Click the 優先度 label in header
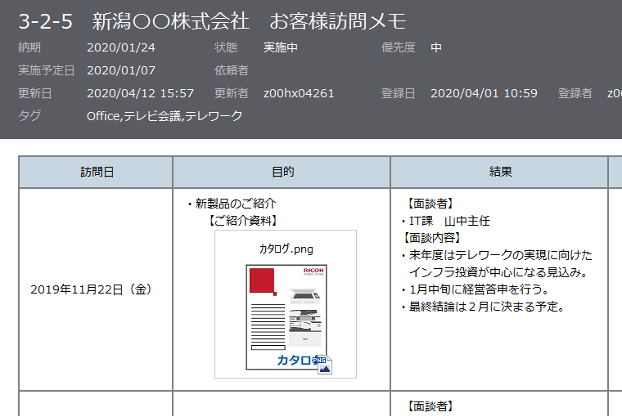This screenshot has width=622, height=416. 398,48
